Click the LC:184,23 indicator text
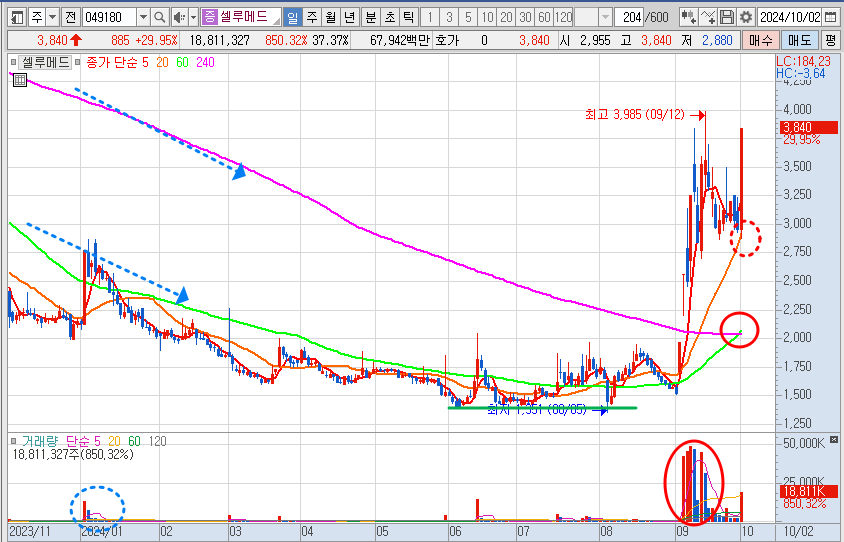Image resolution: width=844 pixels, height=542 pixels. (x=803, y=61)
